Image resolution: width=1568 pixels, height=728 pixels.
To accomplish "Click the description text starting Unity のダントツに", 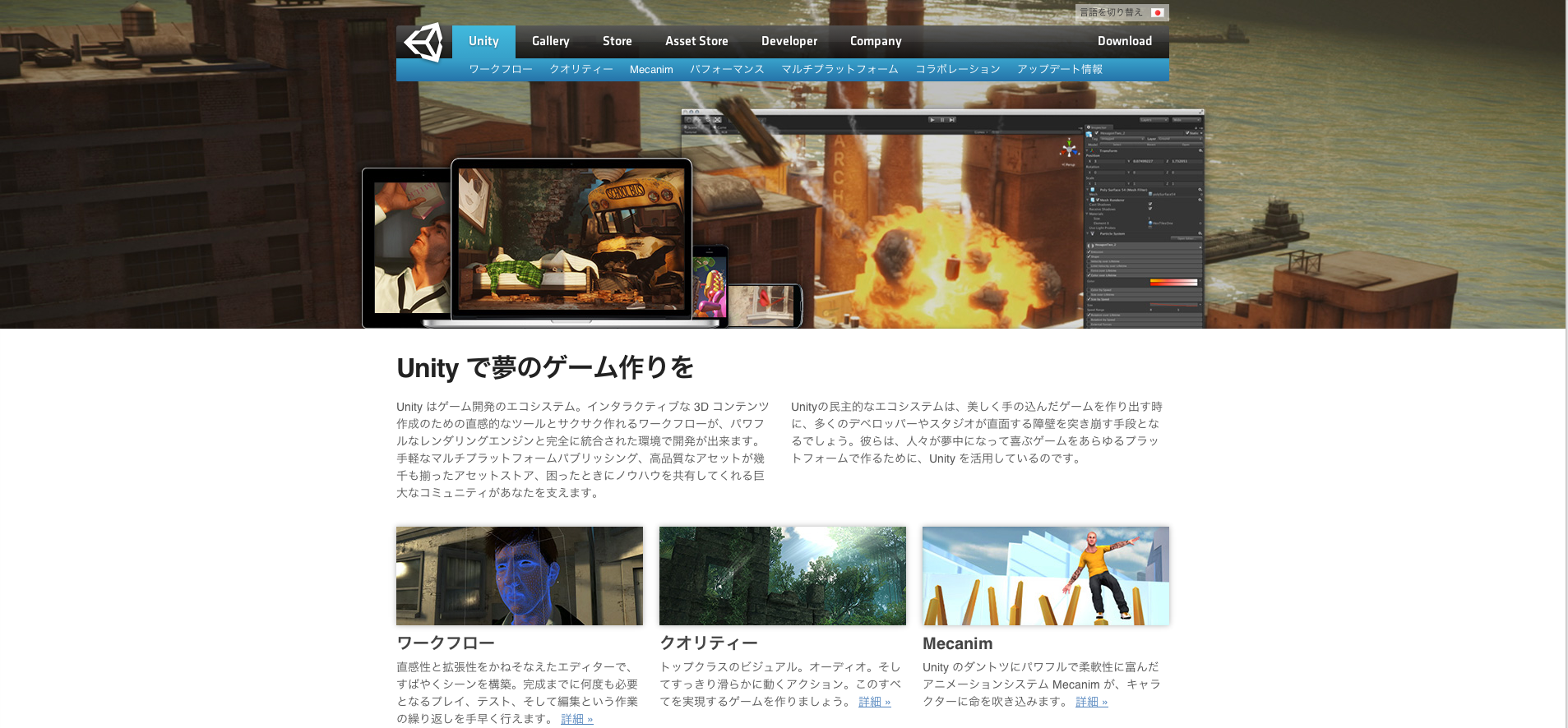I will pyautogui.click(x=1042, y=684).
